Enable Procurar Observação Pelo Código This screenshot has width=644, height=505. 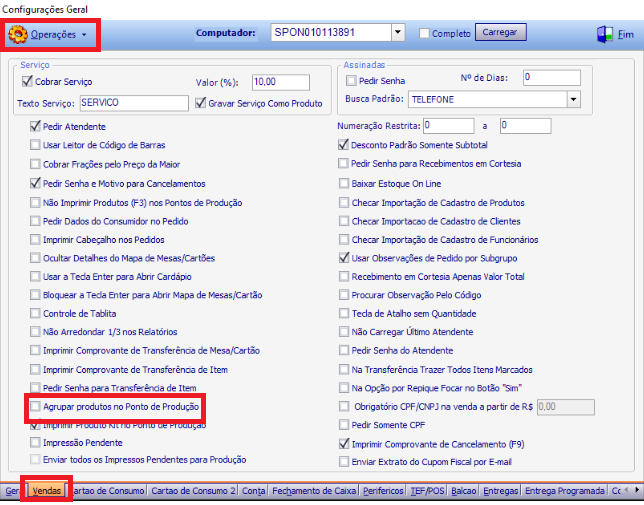344,295
